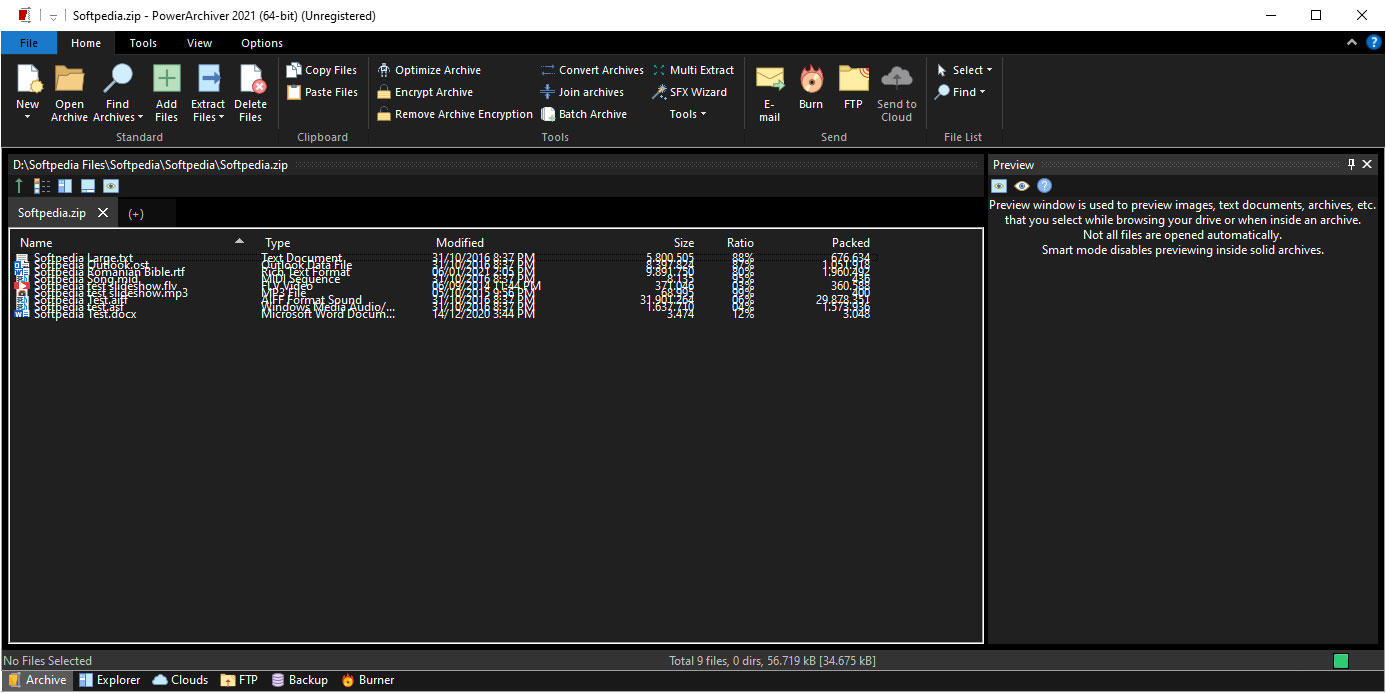Open the File menu
The image size is (1386, 693).
[29, 43]
